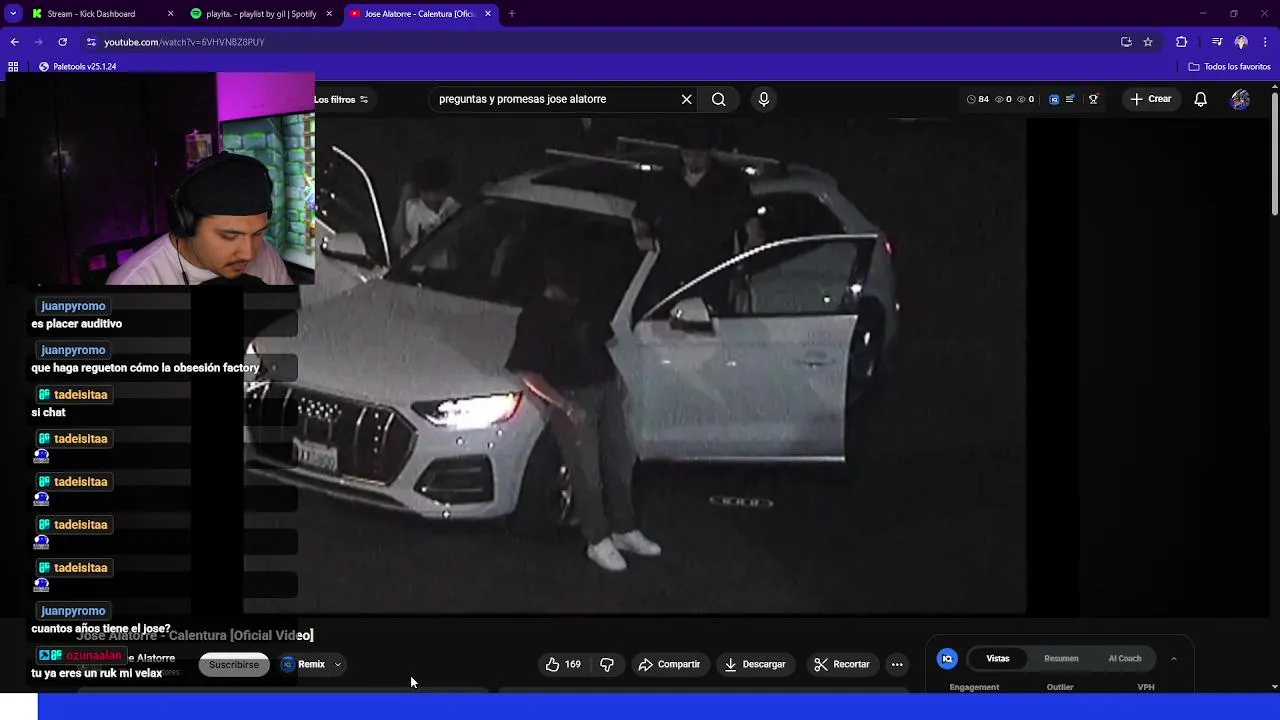Viewport: 1280px width, 720px height.
Task: Bookmark this page with the star icon
Action: click(1148, 42)
